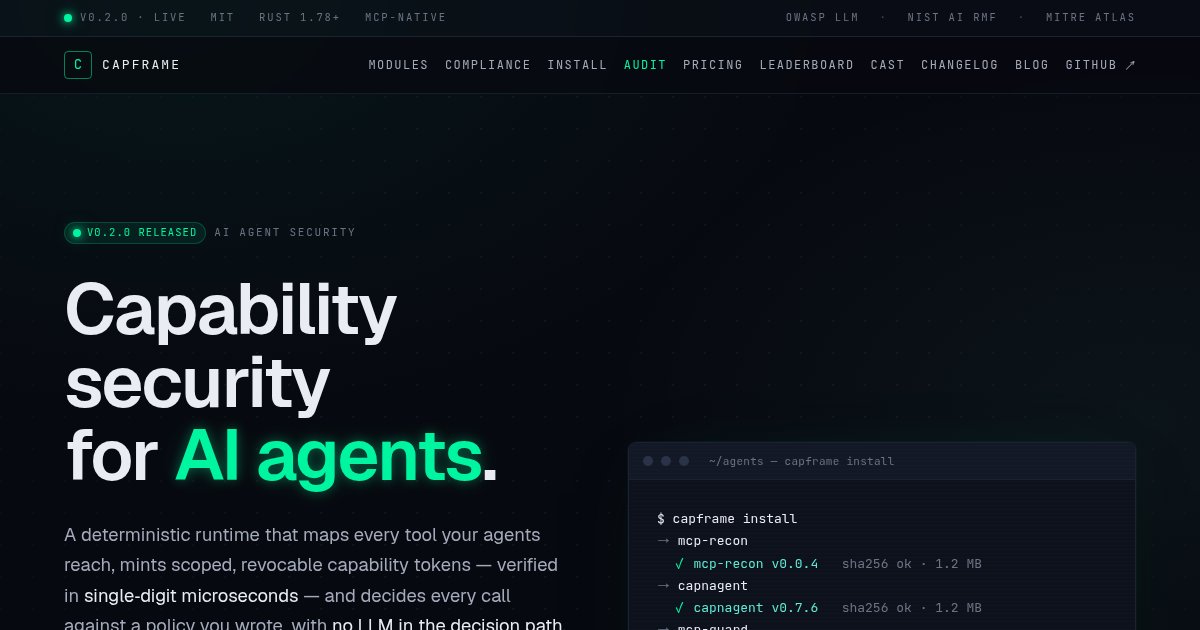Open the Install nav item
This screenshot has height=630, width=1200.
point(577,65)
